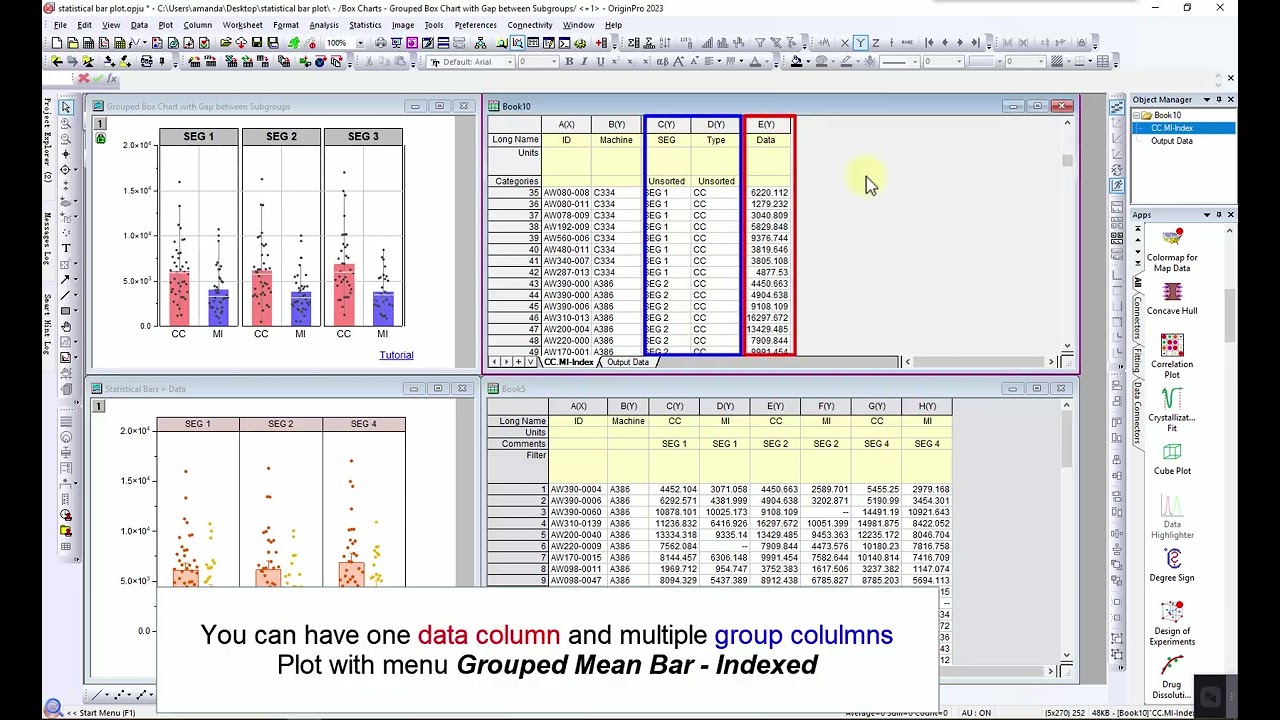1280x720 pixels.
Task: Open the Concave Hull app
Action: (x=1172, y=299)
